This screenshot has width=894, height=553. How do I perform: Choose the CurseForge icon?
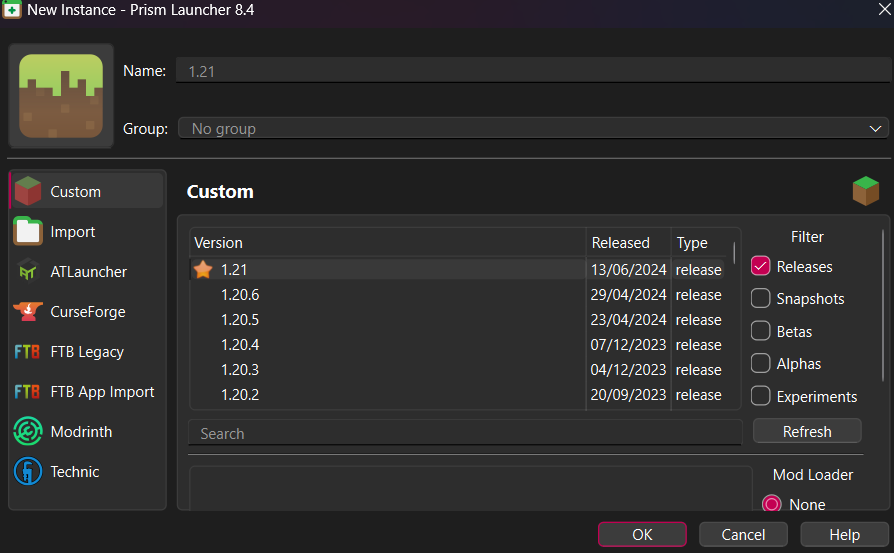point(28,311)
